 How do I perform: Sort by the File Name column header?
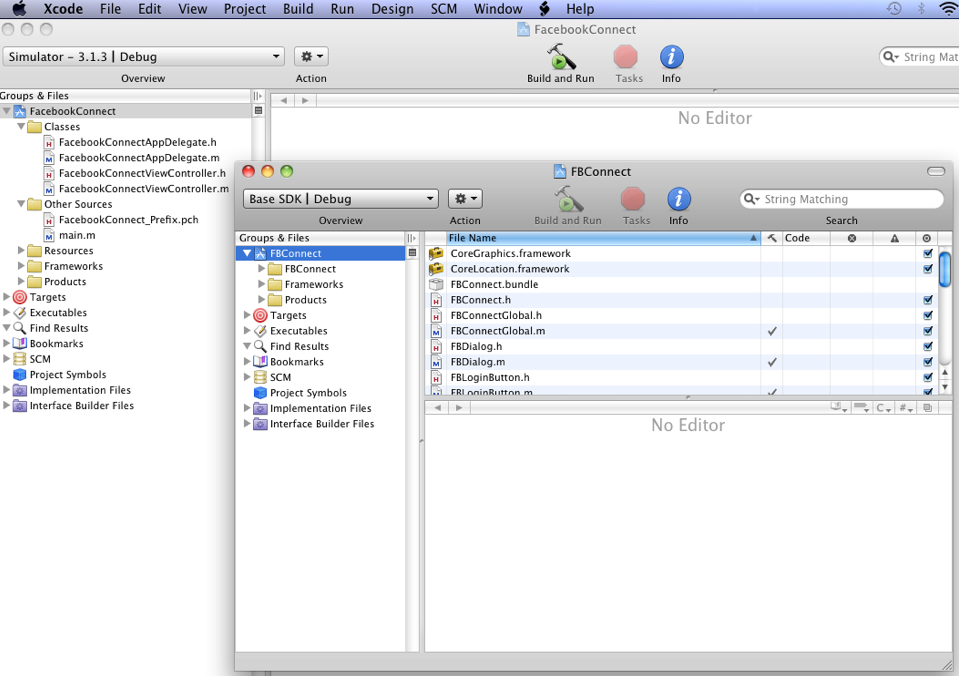coord(603,238)
